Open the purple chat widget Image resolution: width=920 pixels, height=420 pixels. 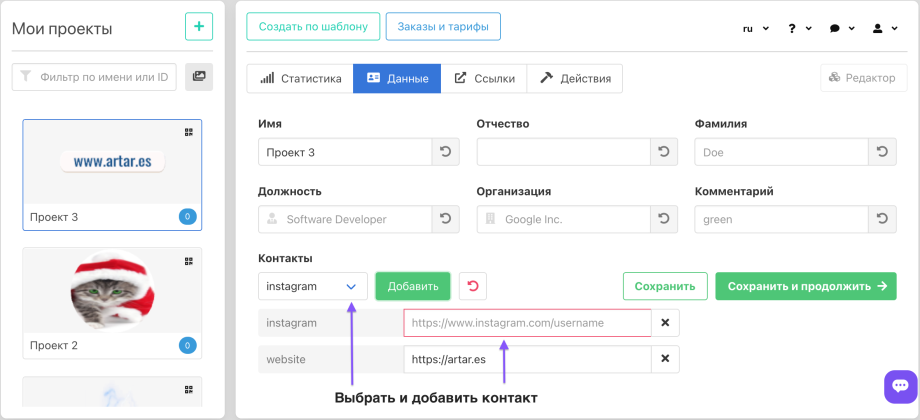pos(900,385)
